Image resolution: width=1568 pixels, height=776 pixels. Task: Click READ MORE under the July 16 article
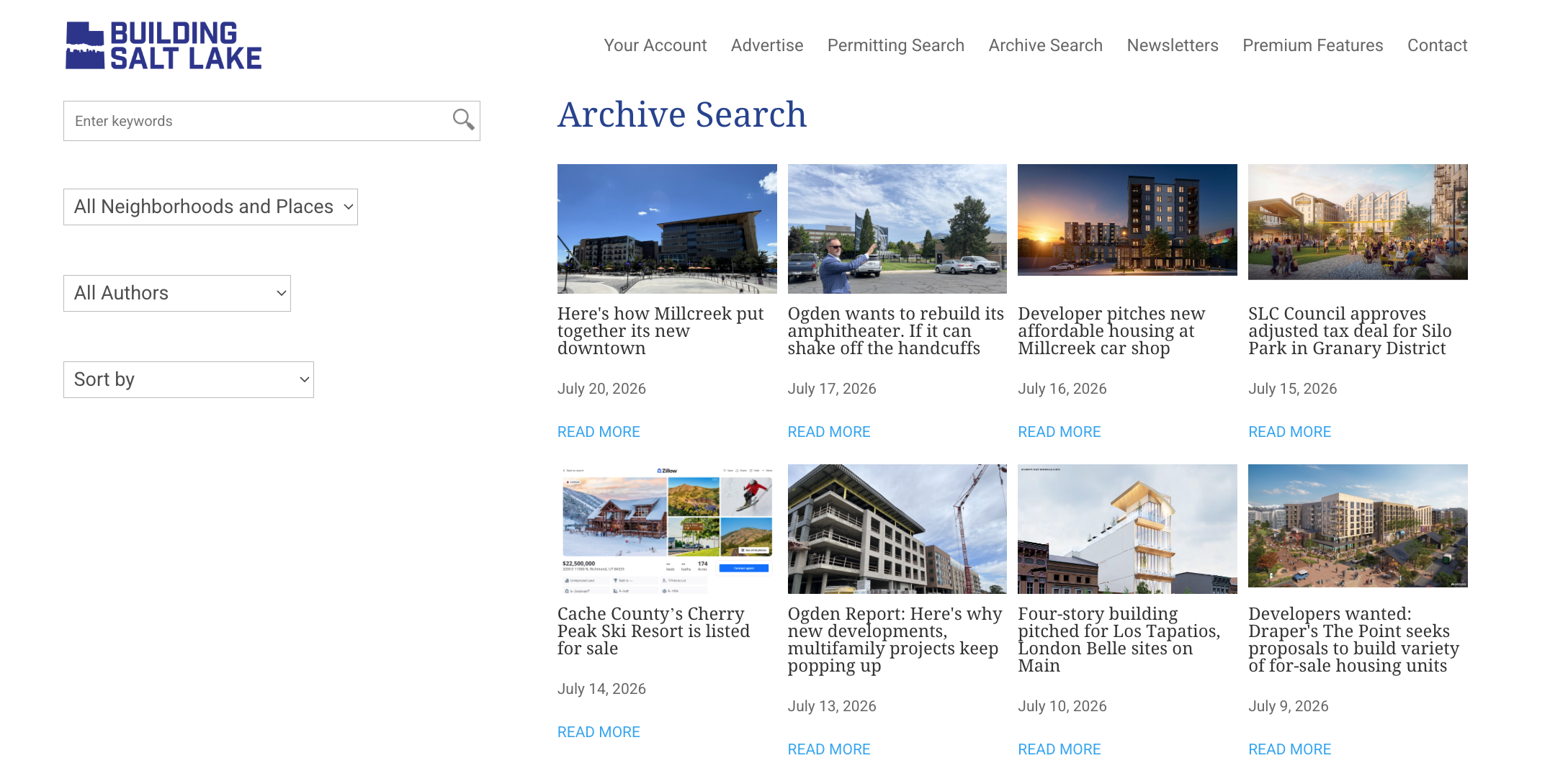pos(1059,432)
